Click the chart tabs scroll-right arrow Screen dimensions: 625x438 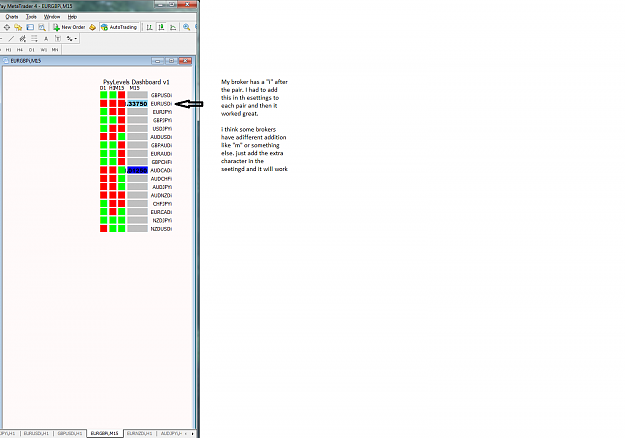tap(193, 433)
